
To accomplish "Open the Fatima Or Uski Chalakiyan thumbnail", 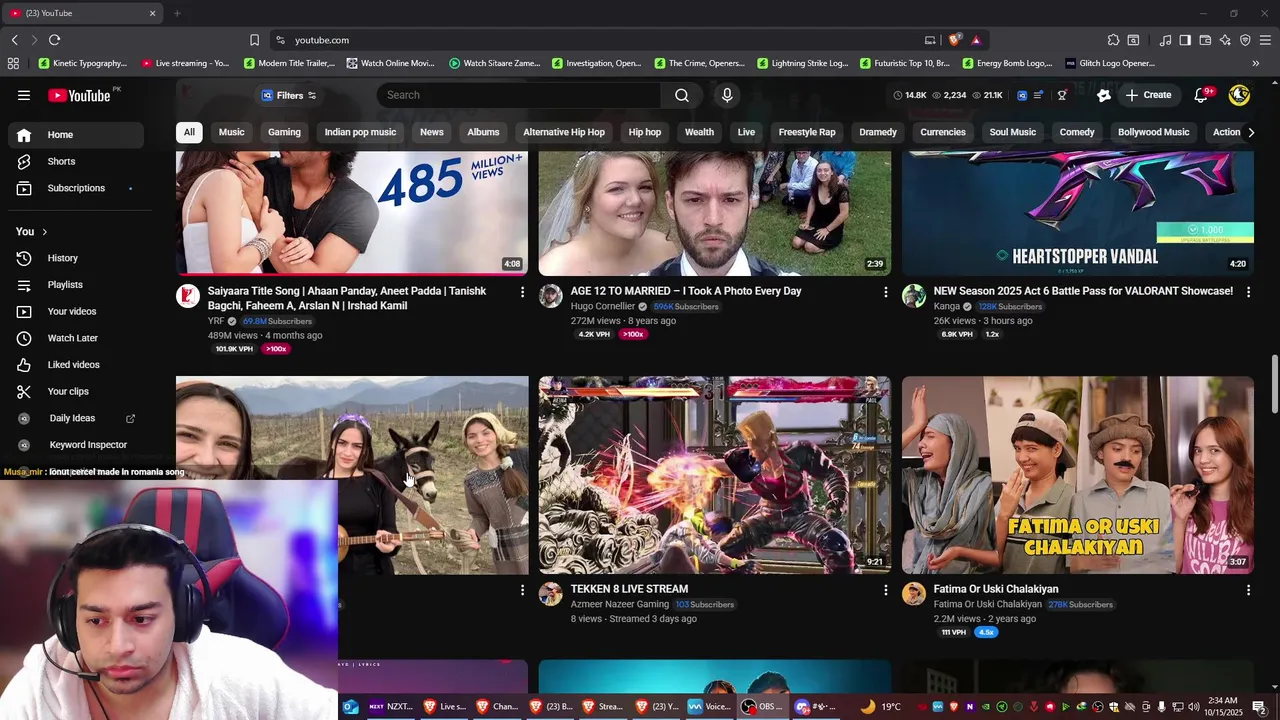I will coord(1078,475).
